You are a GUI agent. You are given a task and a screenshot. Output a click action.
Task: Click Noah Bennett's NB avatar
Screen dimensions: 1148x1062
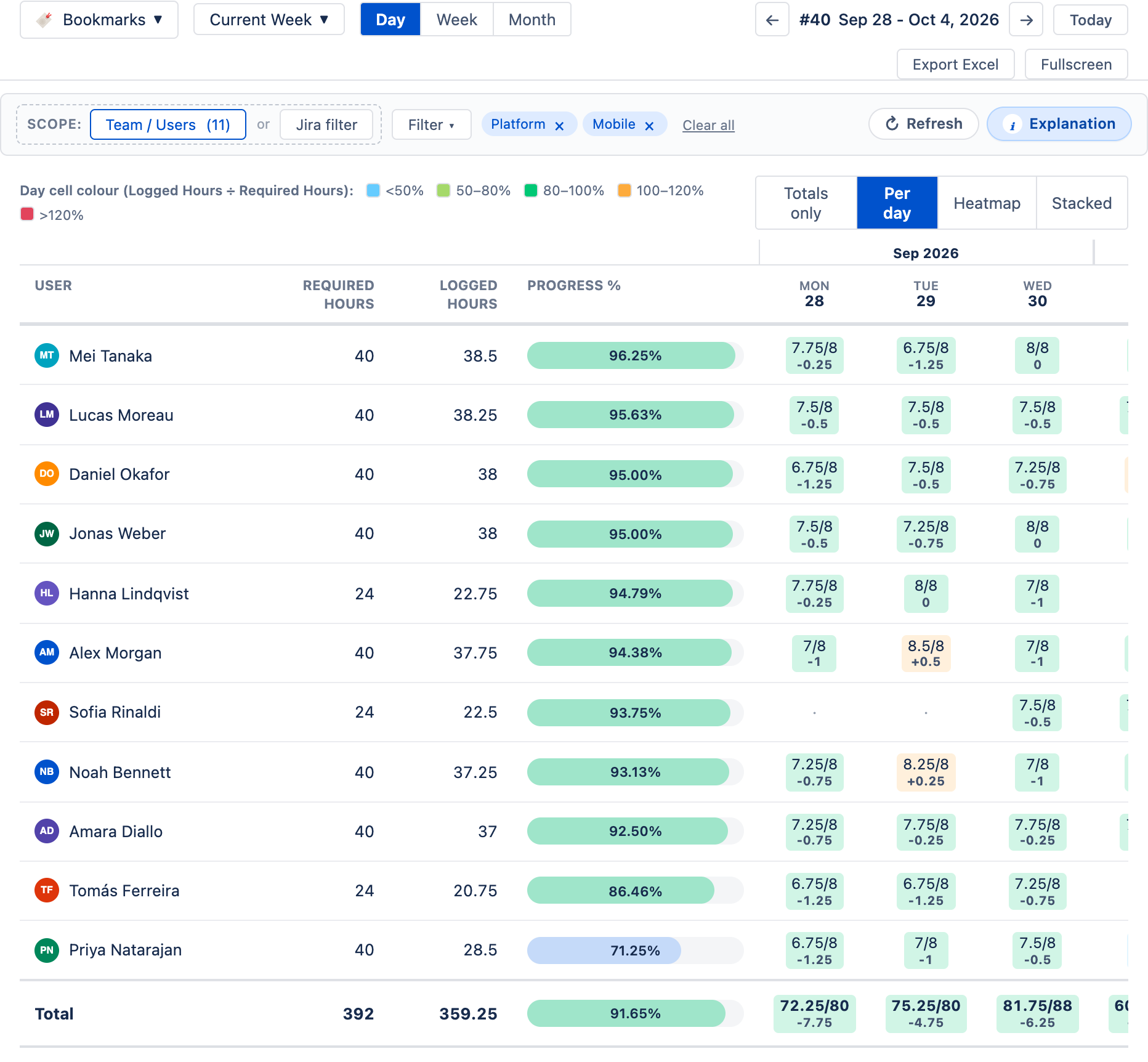point(47,772)
